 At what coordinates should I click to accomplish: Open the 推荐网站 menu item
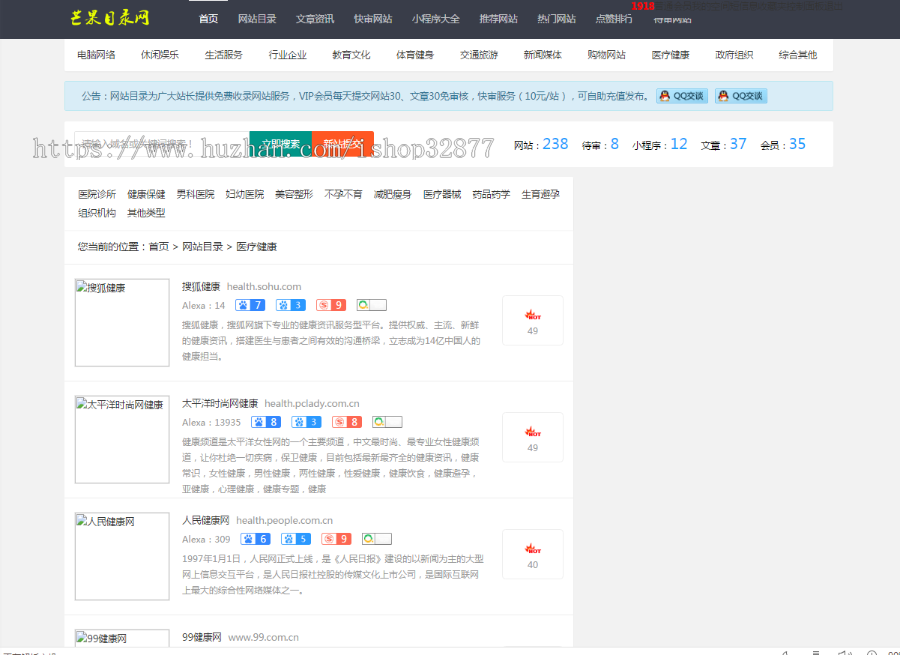[x=498, y=19]
